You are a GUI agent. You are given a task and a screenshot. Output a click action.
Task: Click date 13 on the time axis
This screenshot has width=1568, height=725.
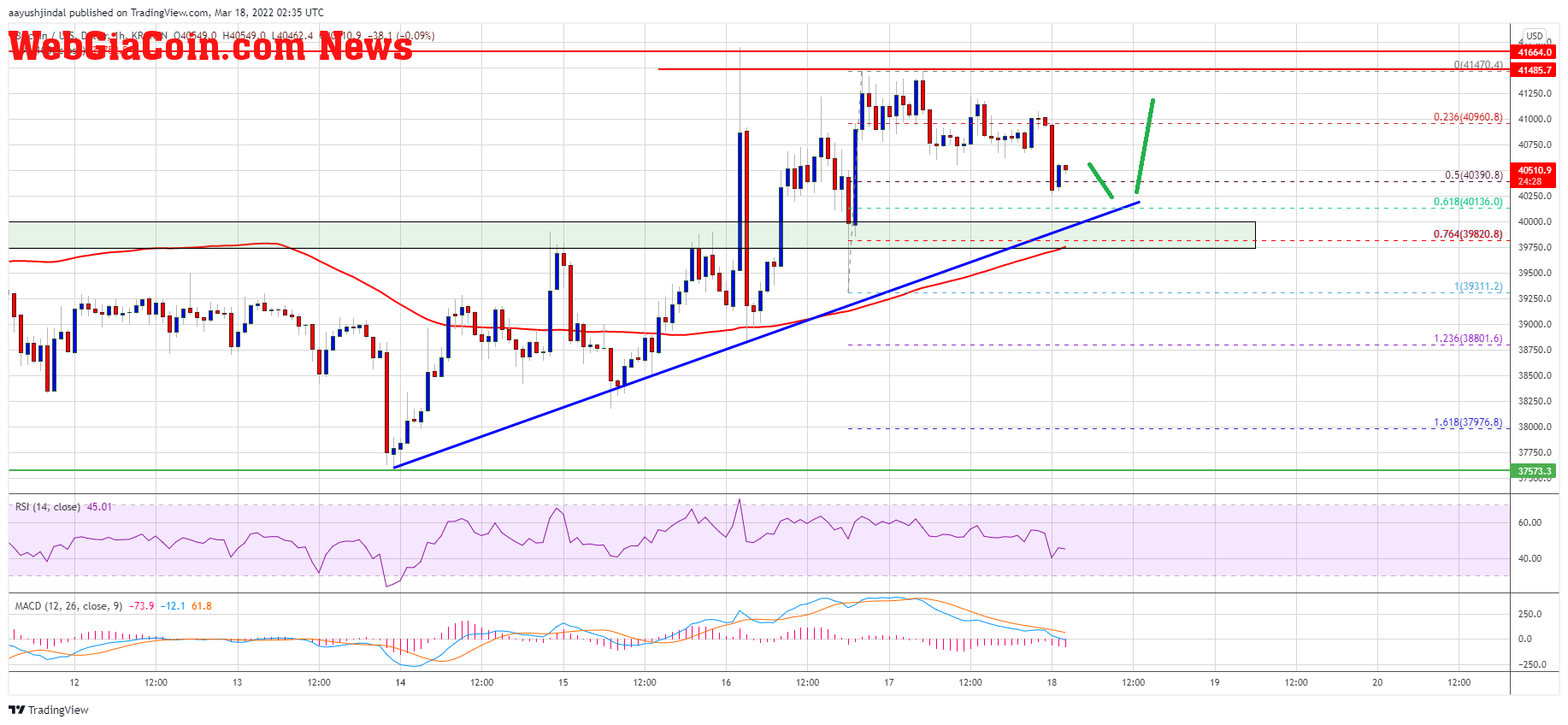point(237,682)
